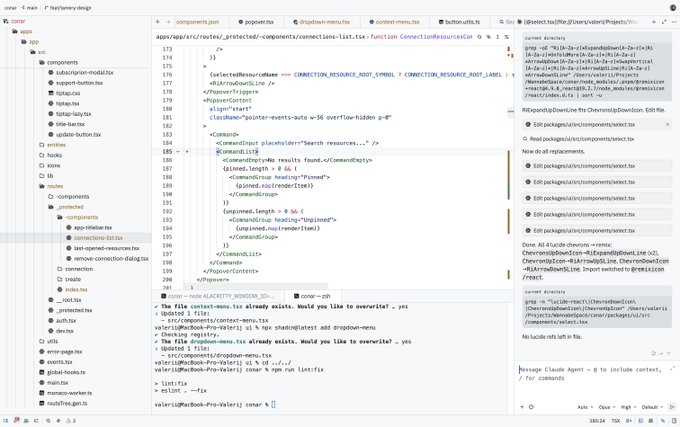Toggle the project panel icon in status bar
The height and width of the screenshot is (427, 680).
[x=6, y=420]
